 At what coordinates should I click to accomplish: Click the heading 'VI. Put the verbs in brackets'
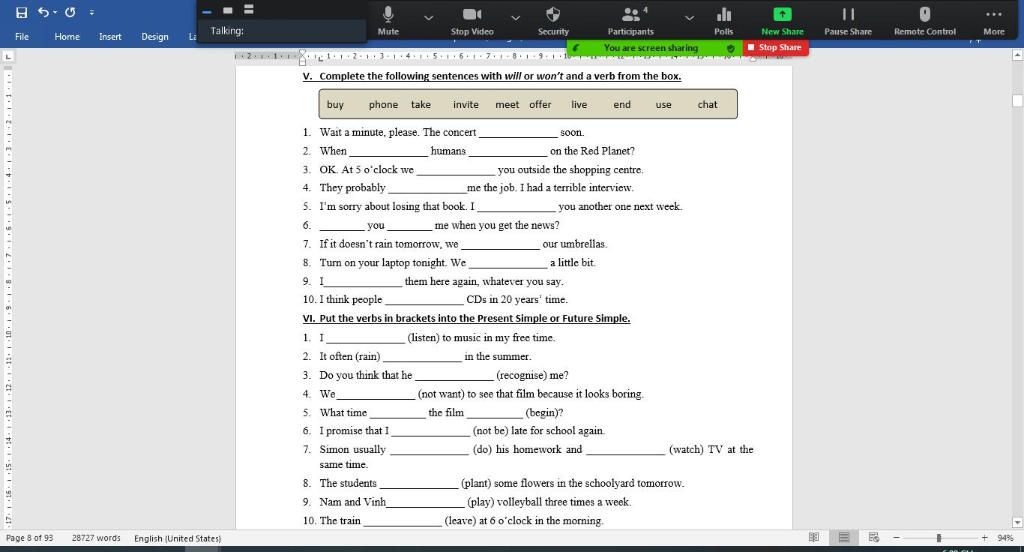coord(466,318)
